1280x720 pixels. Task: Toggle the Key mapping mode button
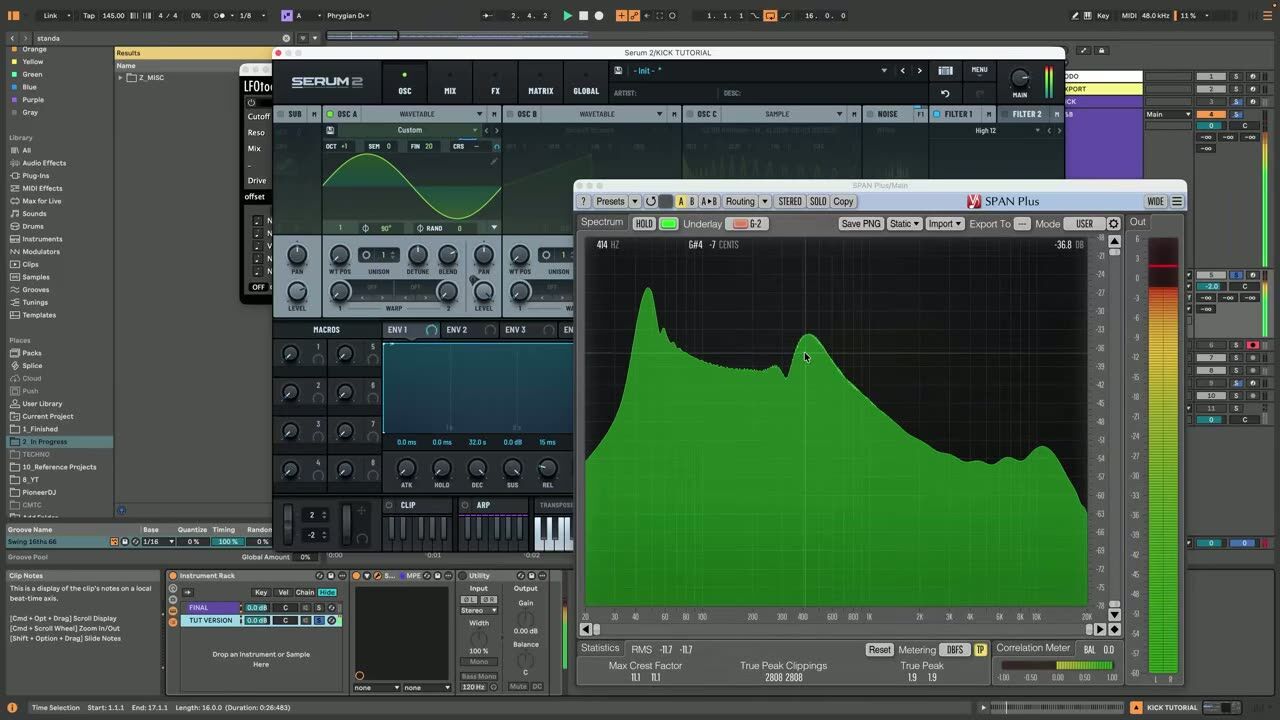click(1104, 15)
